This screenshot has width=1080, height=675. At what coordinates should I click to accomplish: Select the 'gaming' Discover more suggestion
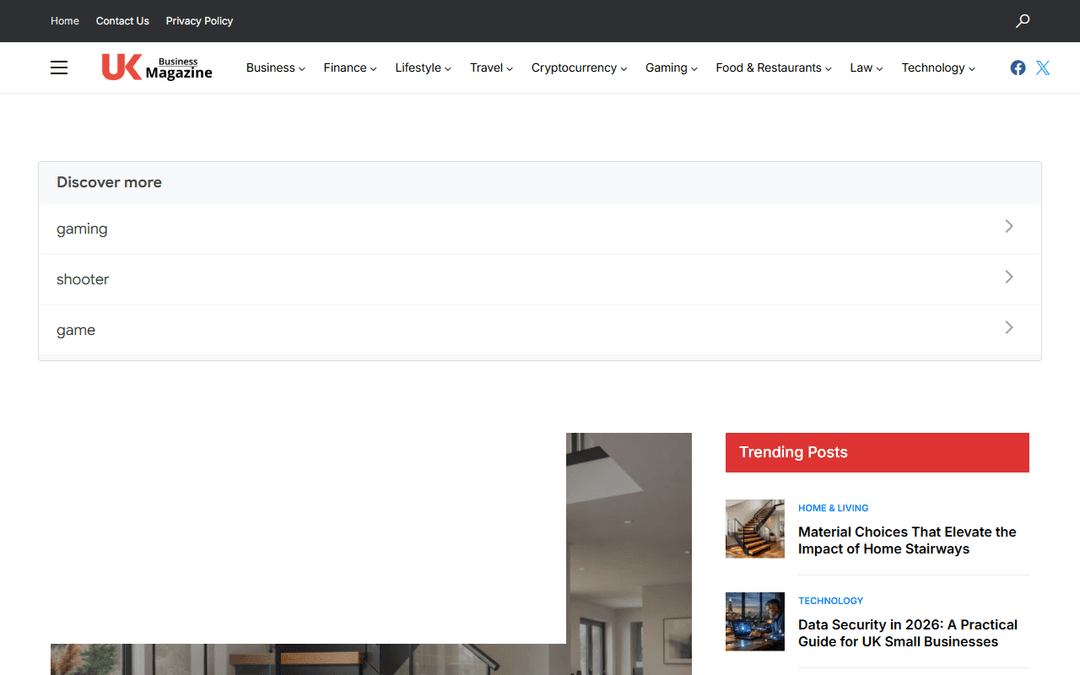pyautogui.click(x=540, y=229)
